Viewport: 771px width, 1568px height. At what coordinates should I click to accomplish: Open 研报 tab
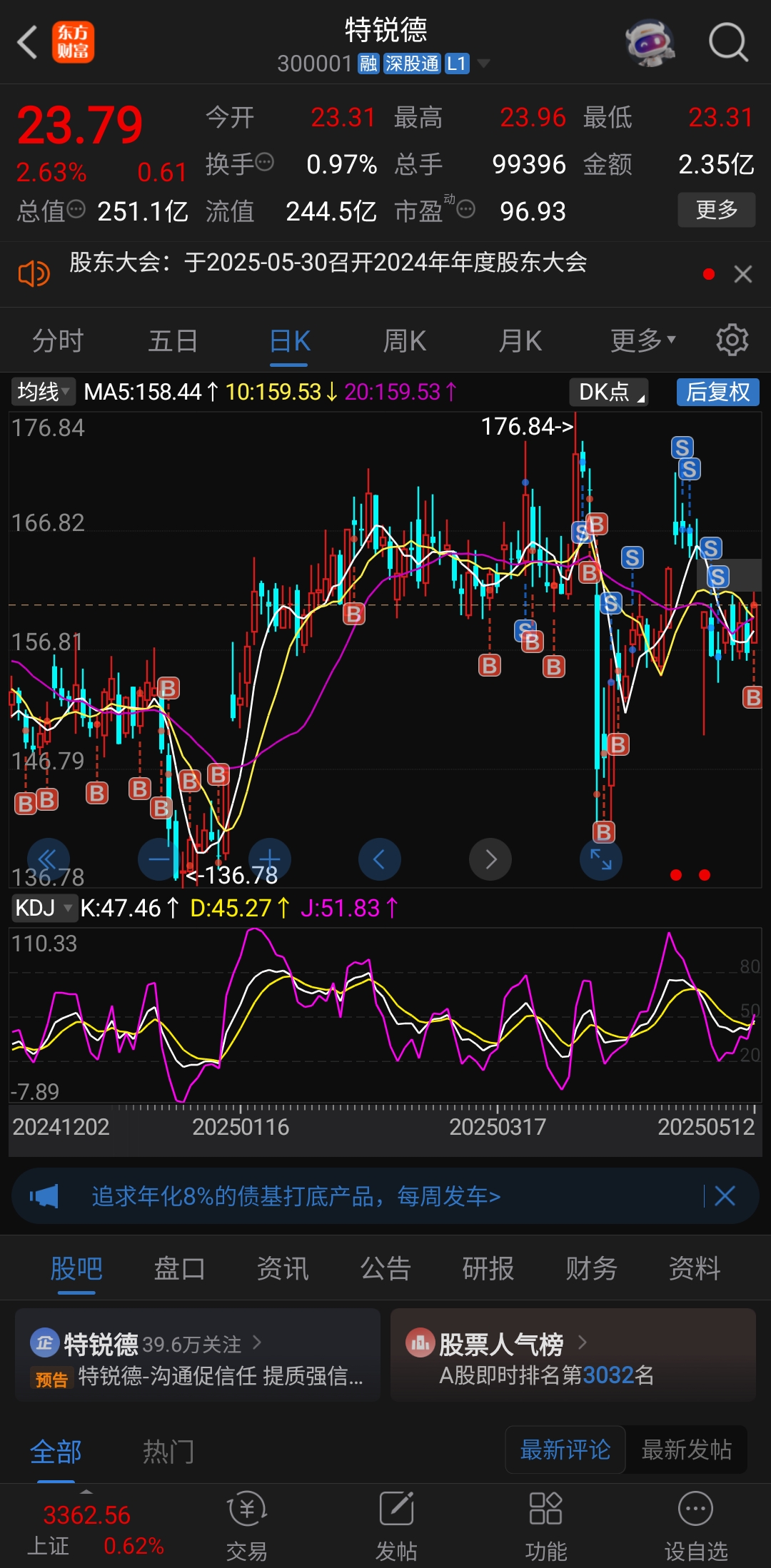click(488, 1268)
